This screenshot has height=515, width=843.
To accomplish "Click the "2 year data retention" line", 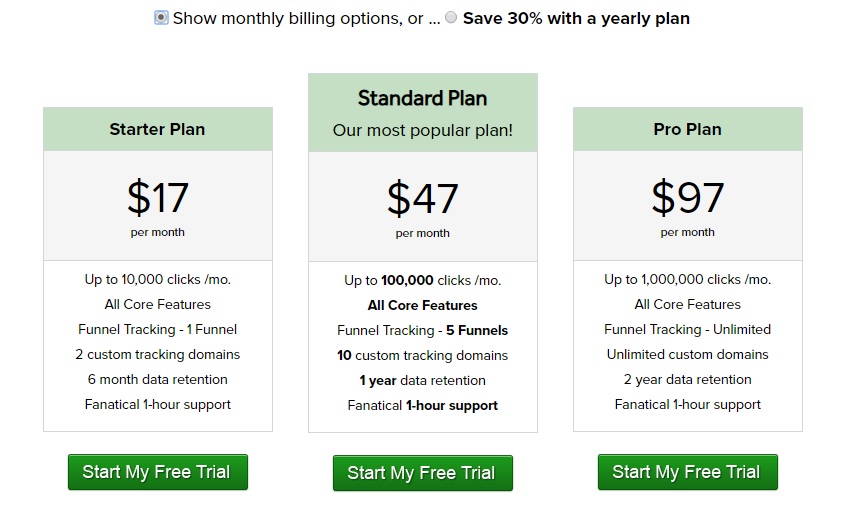I will coord(687,379).
